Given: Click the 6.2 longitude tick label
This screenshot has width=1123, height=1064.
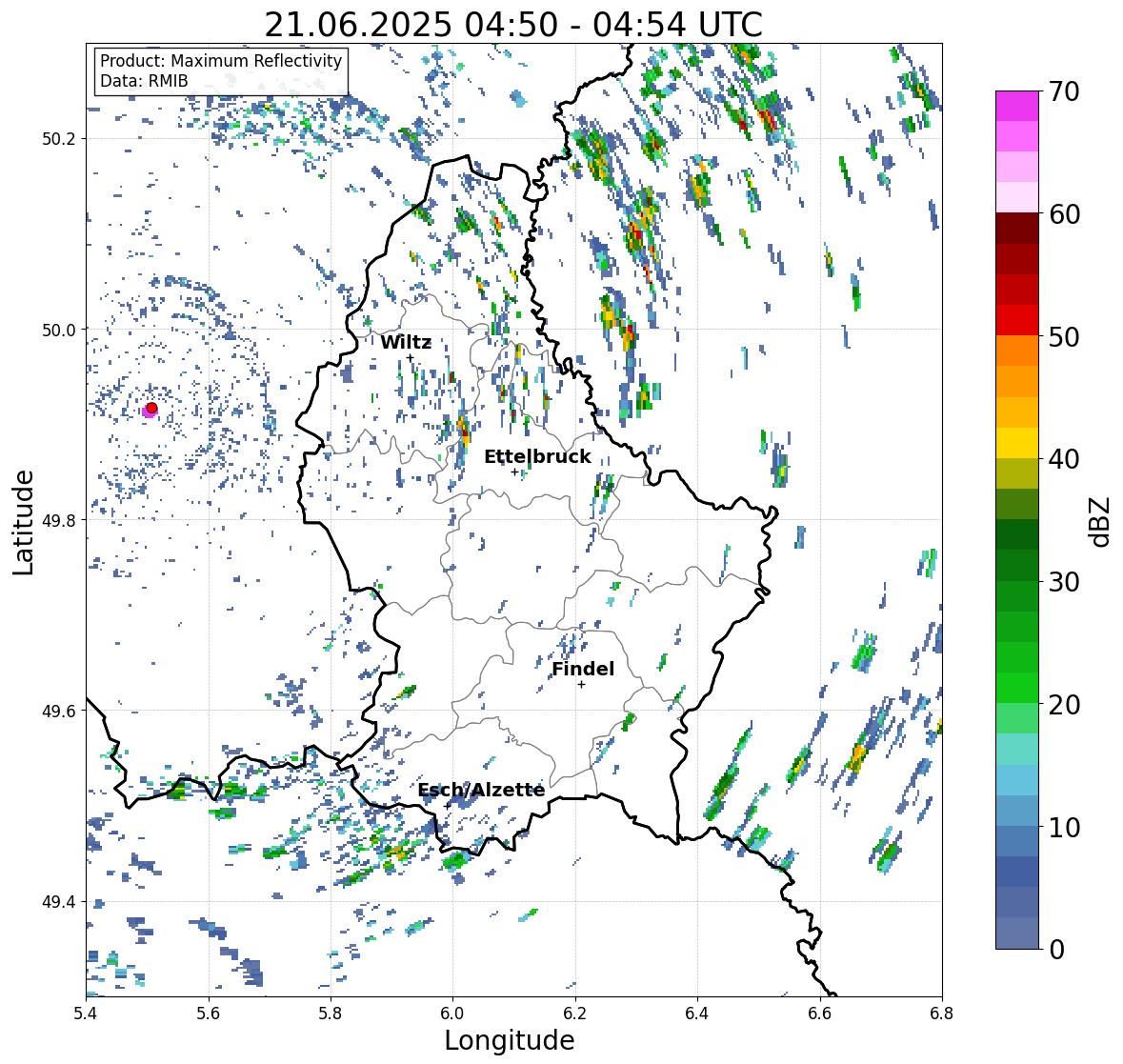Looking at the screenshot, I should click(575, 1013).
